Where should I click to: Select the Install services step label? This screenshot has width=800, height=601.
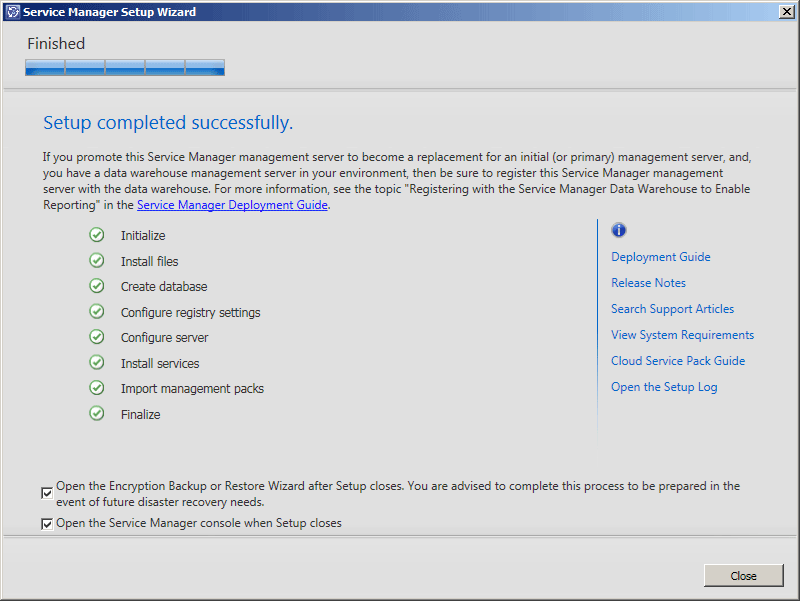(160, 363)
